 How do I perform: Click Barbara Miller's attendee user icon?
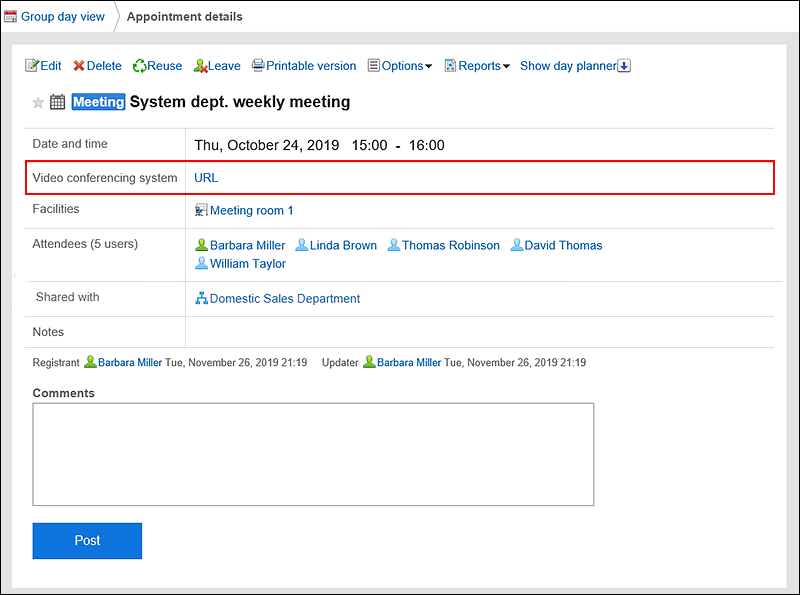click(202, 245)
